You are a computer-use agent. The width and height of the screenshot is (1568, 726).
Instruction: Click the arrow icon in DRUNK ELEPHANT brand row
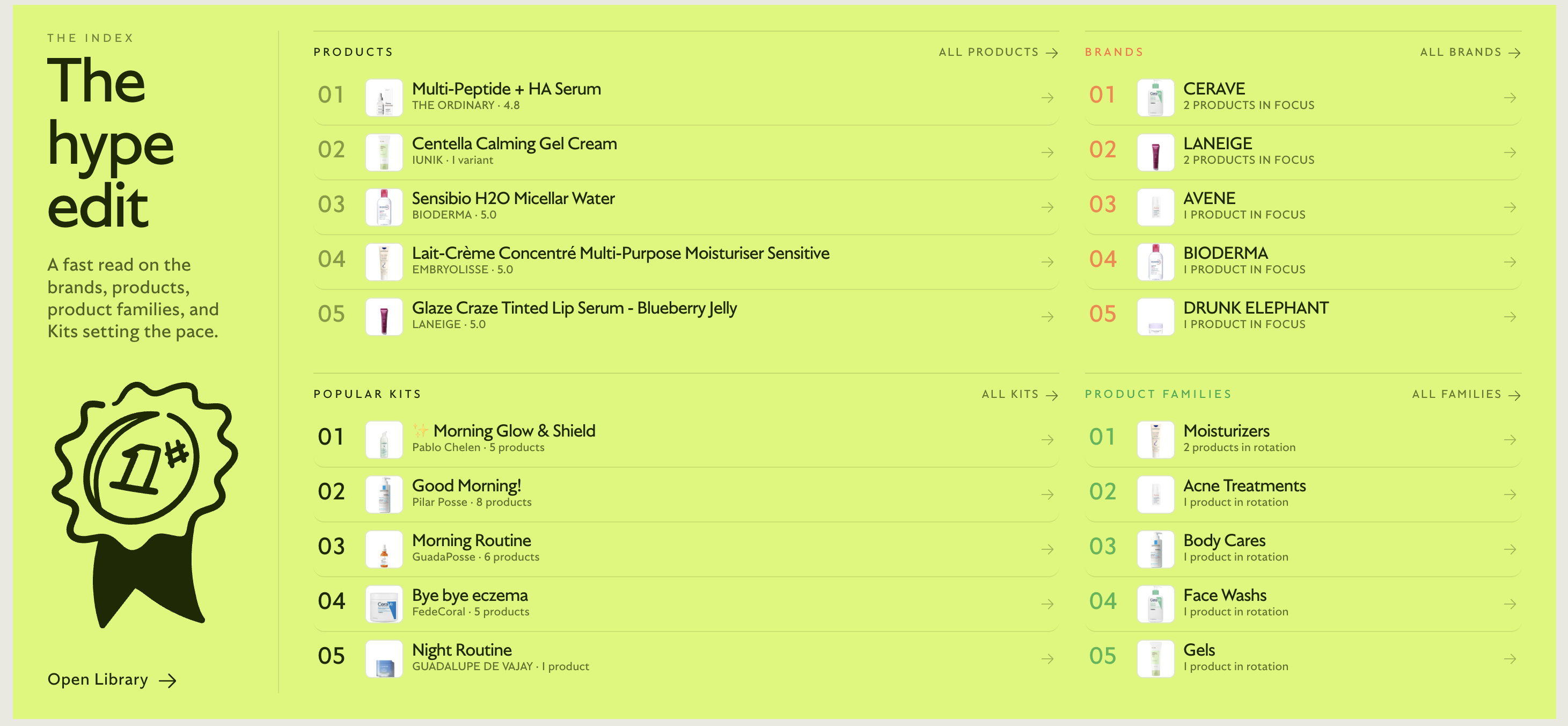1510,317
